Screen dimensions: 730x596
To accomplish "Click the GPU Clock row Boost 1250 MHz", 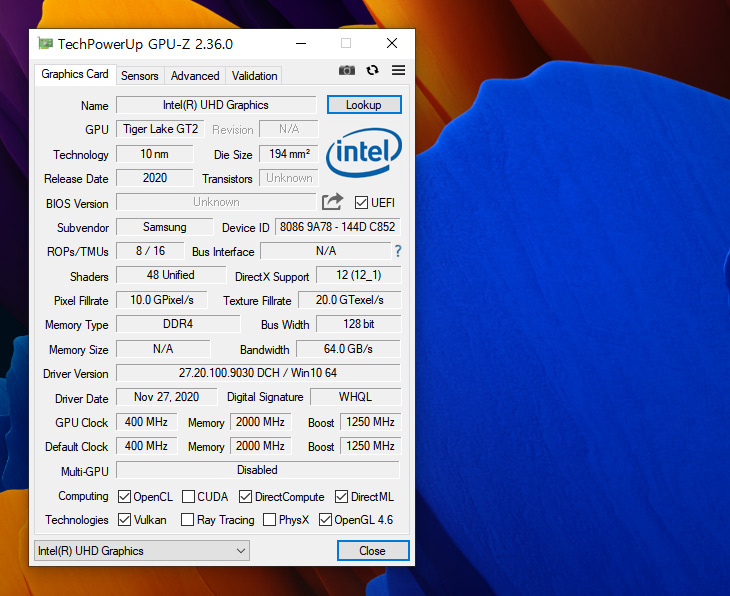I will coord(370,422).
